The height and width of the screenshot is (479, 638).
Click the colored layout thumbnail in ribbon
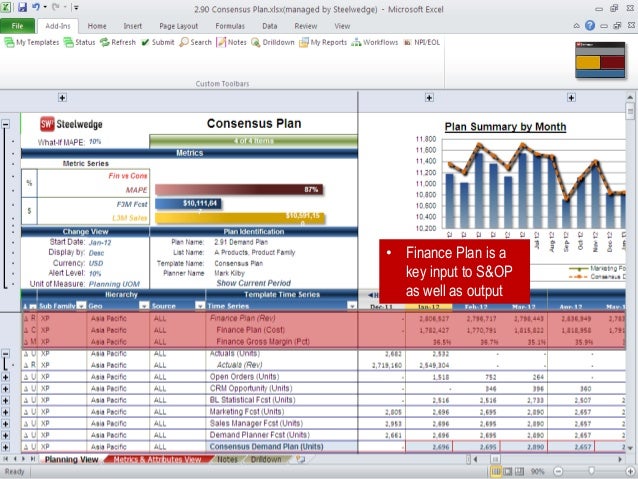[600, 60]
